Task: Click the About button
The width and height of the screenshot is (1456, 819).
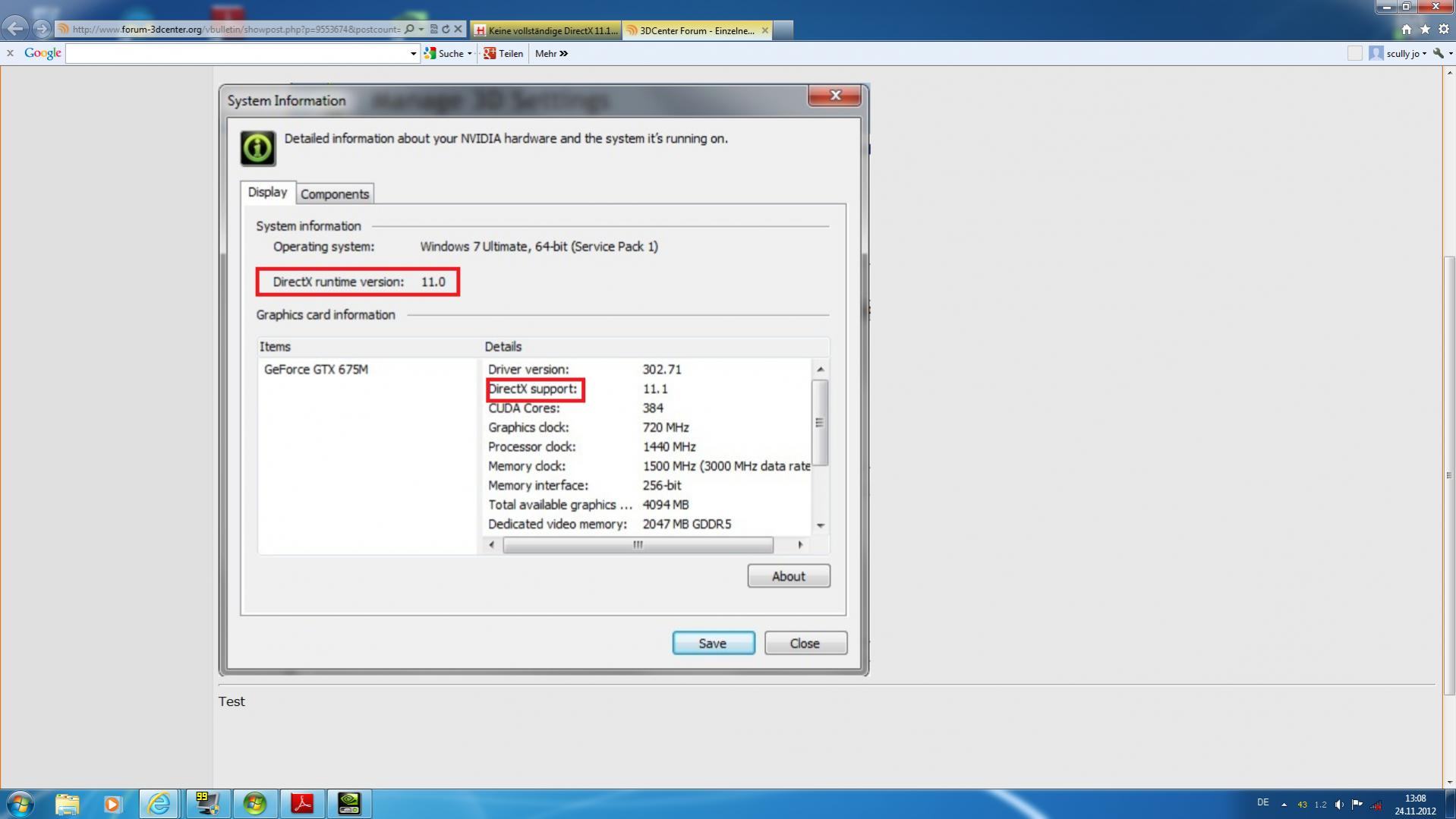Action: point(788,576)
